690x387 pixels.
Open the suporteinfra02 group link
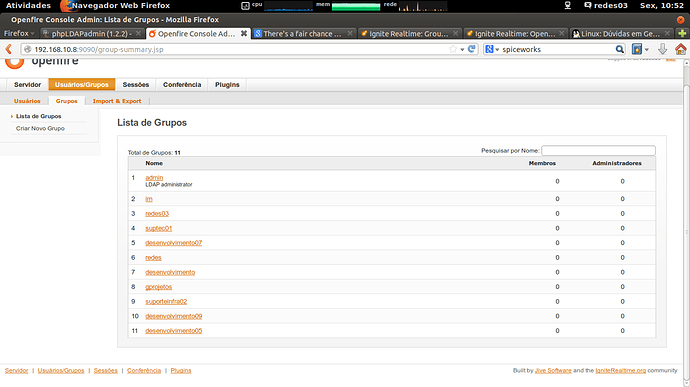[x=166, y=302]
